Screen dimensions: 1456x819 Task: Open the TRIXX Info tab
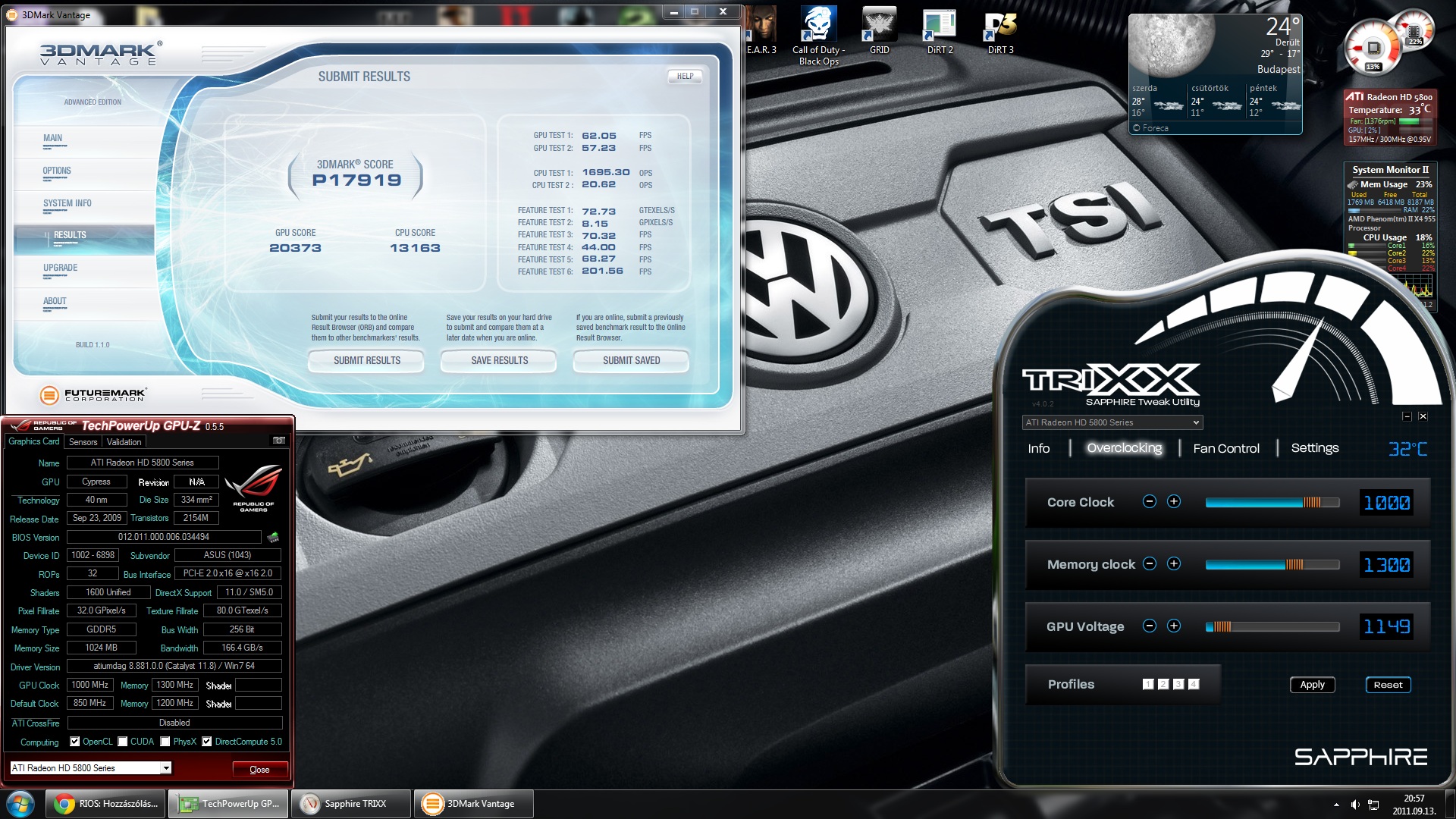tap(1039, 448)
